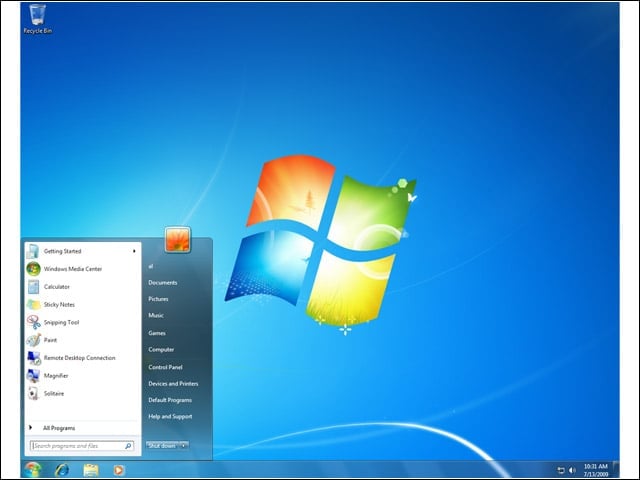Screen dimensions: 640x480
Task: Click the search magnifying glass icon
Action: 128,446
